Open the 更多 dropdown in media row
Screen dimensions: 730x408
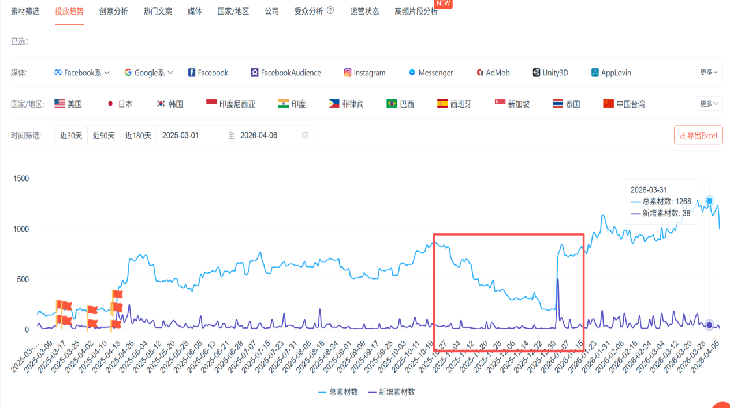pos(708,72)
